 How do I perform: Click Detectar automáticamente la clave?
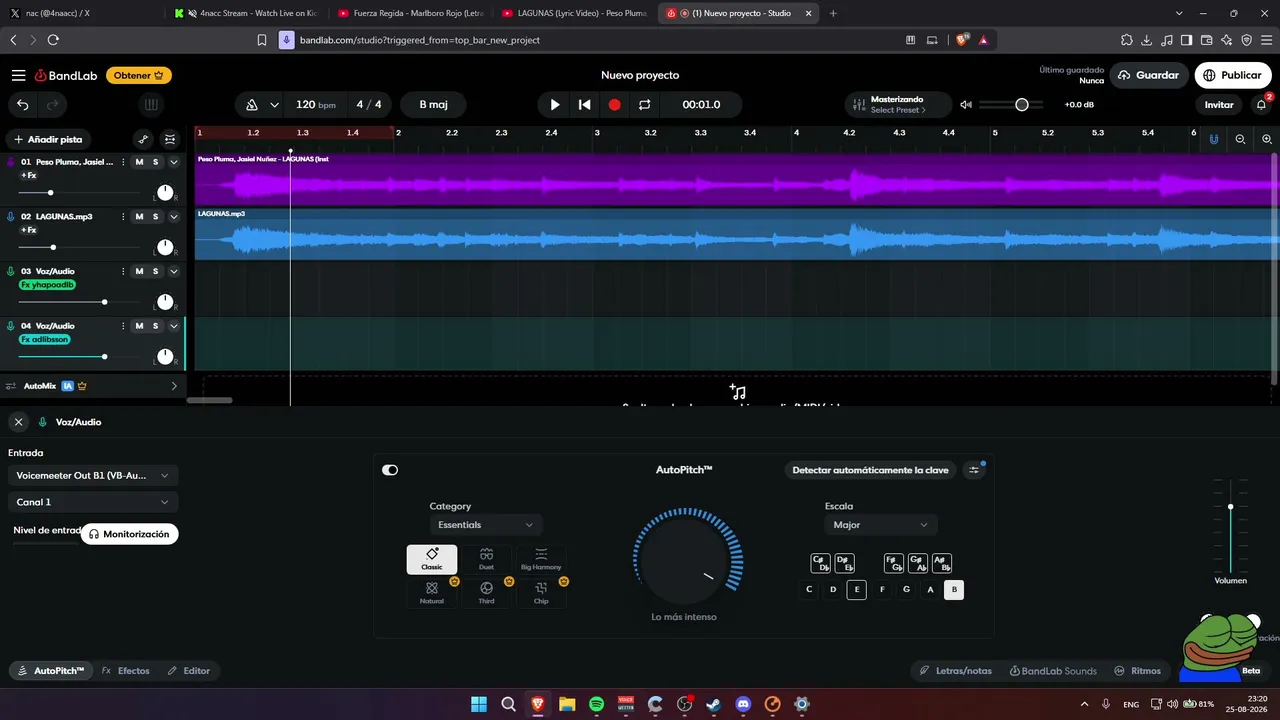[870, 470]
